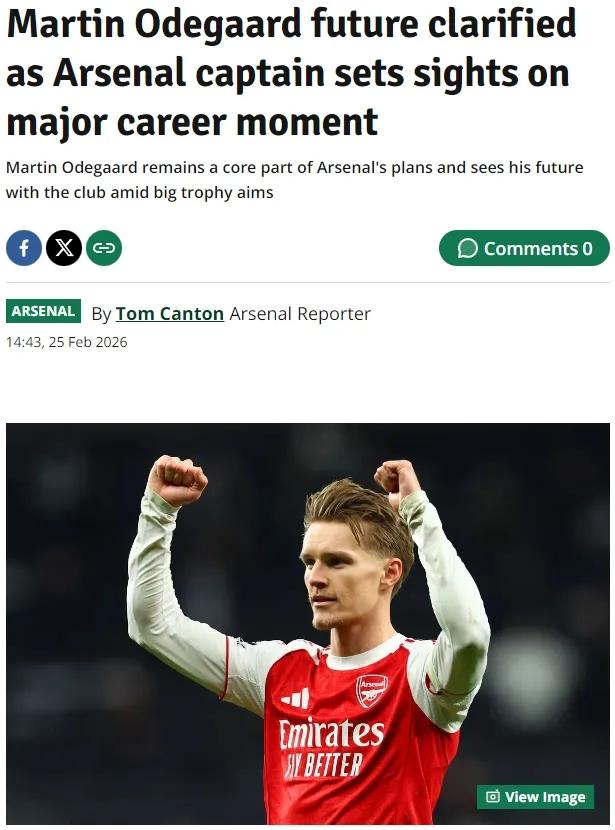615x830 pixels.
Task: Click the comment count number 0
Action: (x=588, y=249)
